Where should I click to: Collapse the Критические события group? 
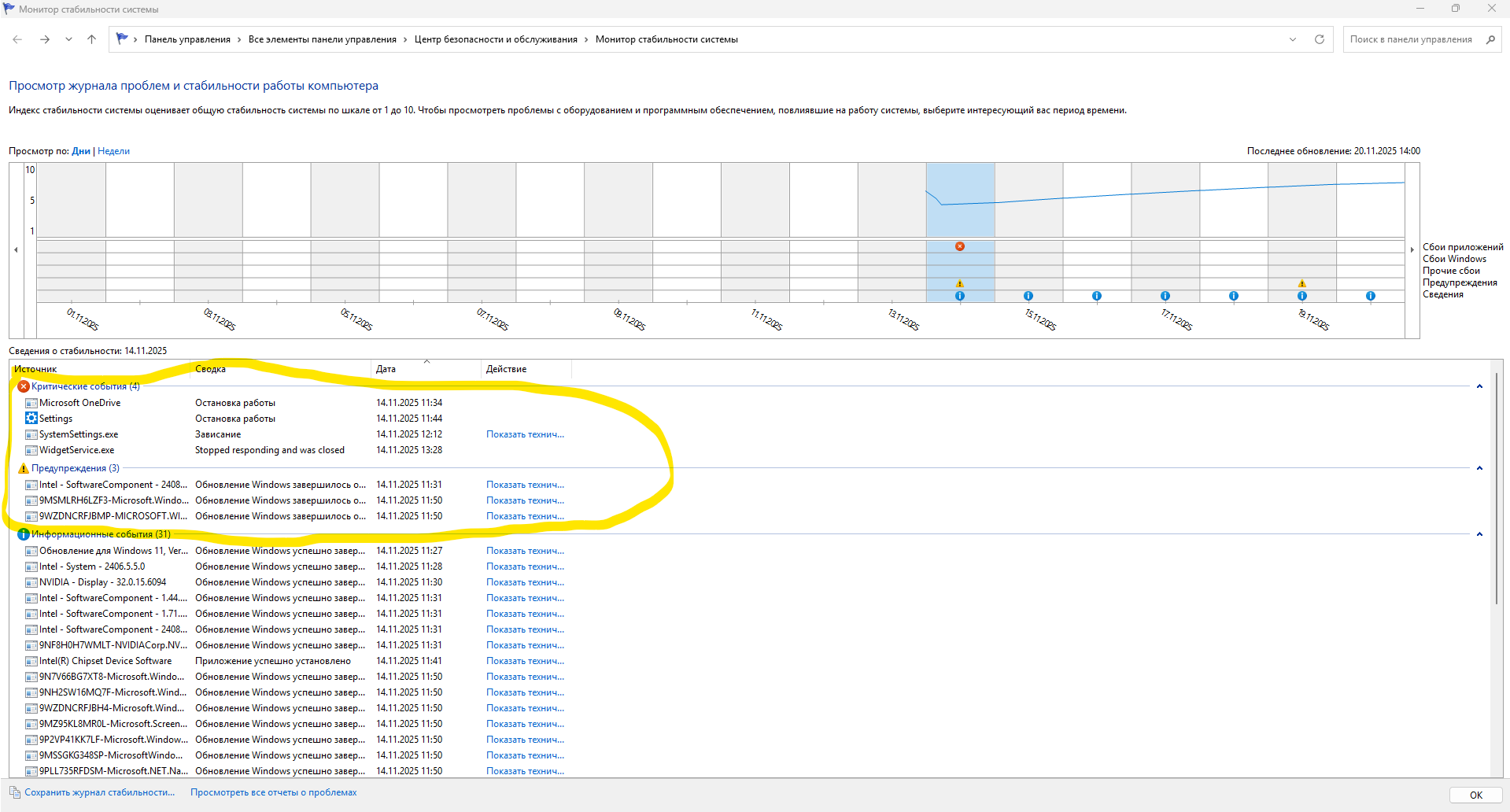[x=1479, y=386]
